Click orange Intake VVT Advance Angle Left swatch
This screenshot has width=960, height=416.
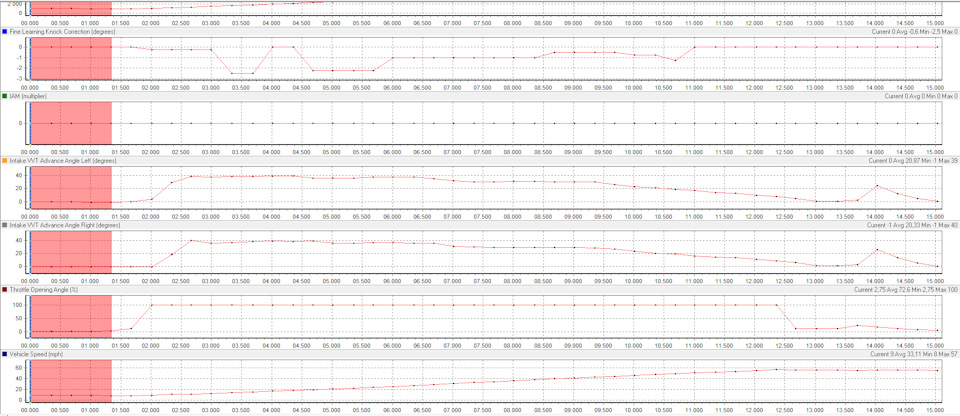pyautogui.click(x=5, y=161)
